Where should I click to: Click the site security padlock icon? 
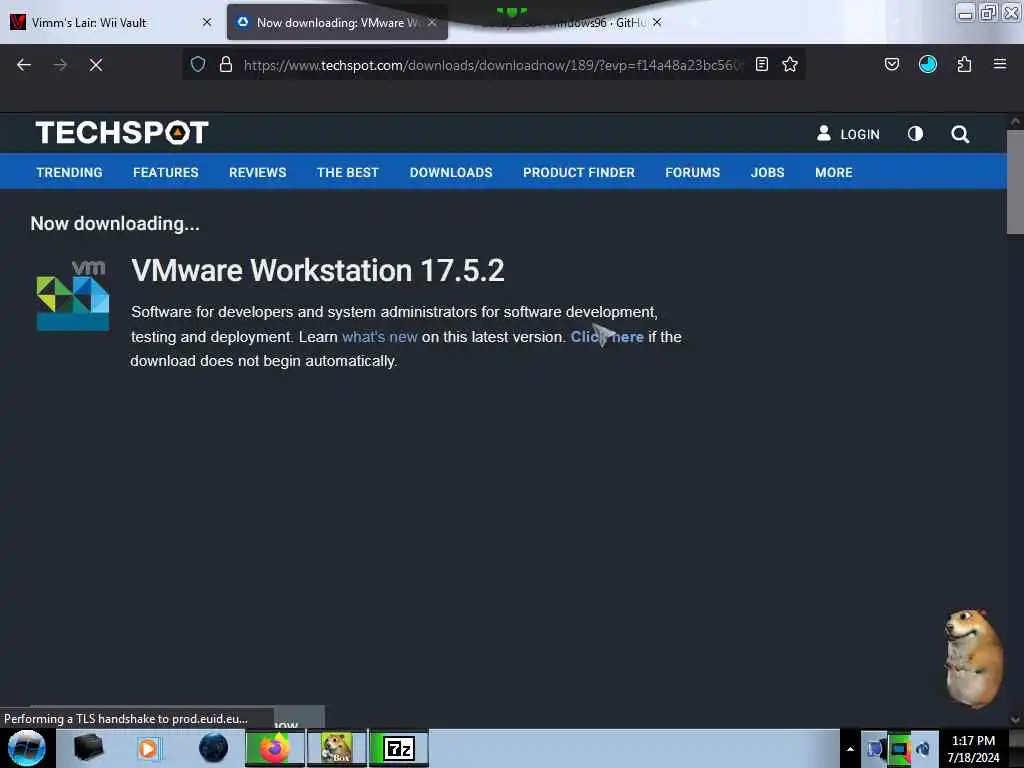226,64
